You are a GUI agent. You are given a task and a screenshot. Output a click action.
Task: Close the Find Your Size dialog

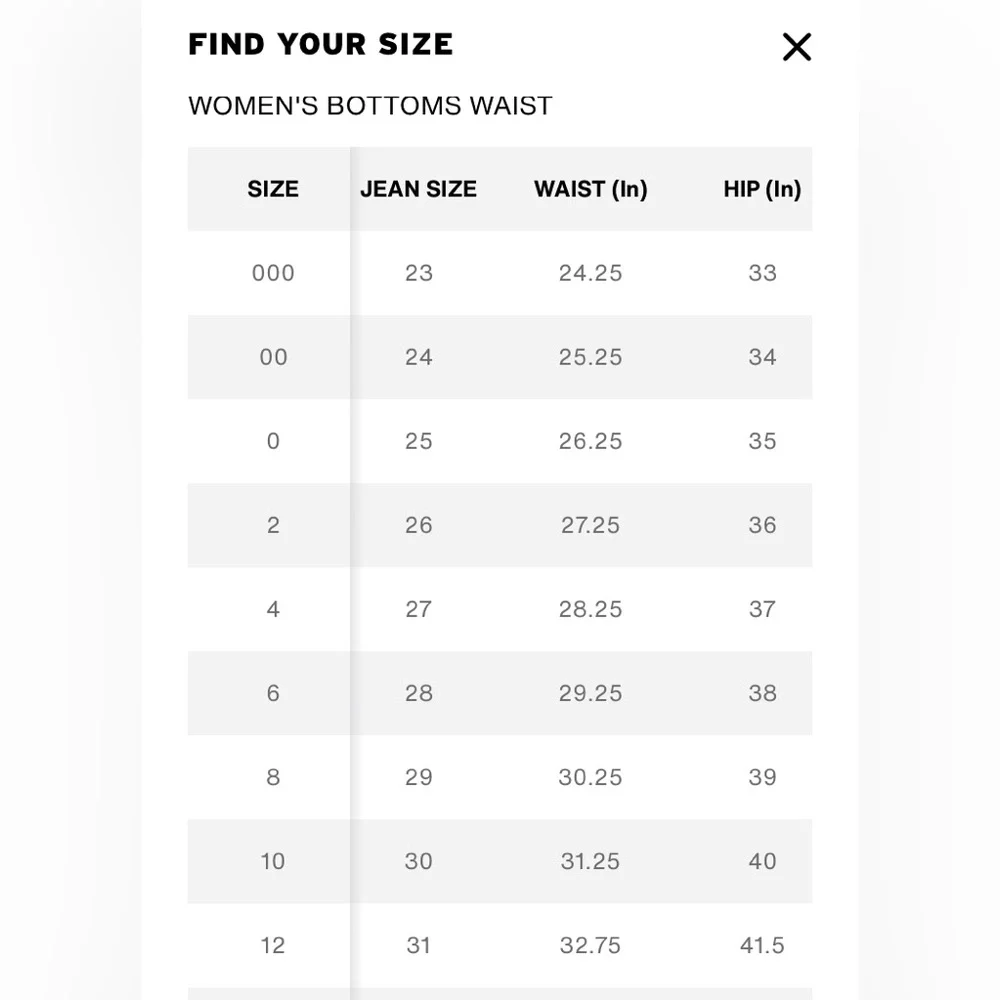point(797,47)
